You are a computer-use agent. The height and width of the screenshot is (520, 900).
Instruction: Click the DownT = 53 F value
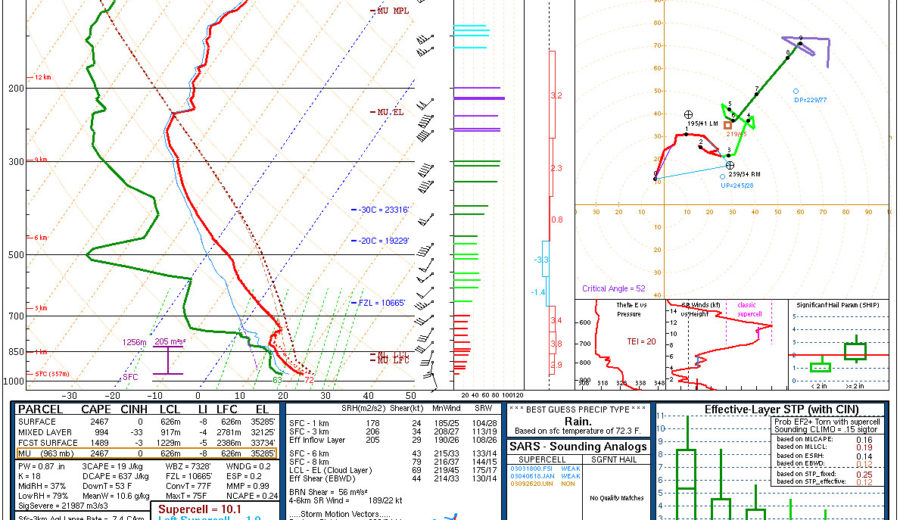[x=107, y=486]
